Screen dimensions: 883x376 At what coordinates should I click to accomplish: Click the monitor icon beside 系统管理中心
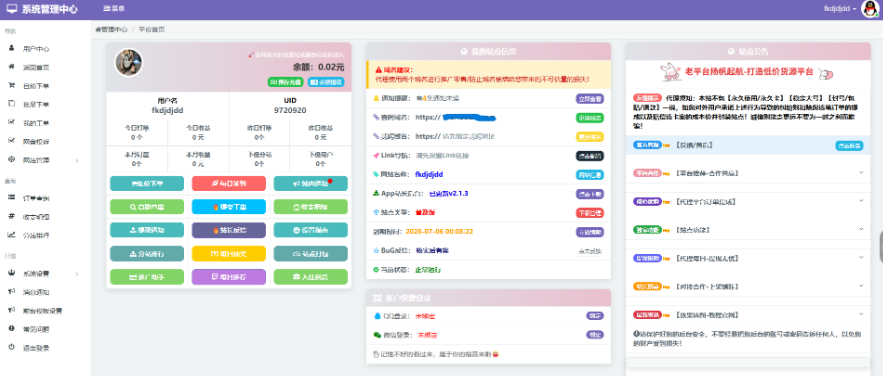click(x=12, y=9)
